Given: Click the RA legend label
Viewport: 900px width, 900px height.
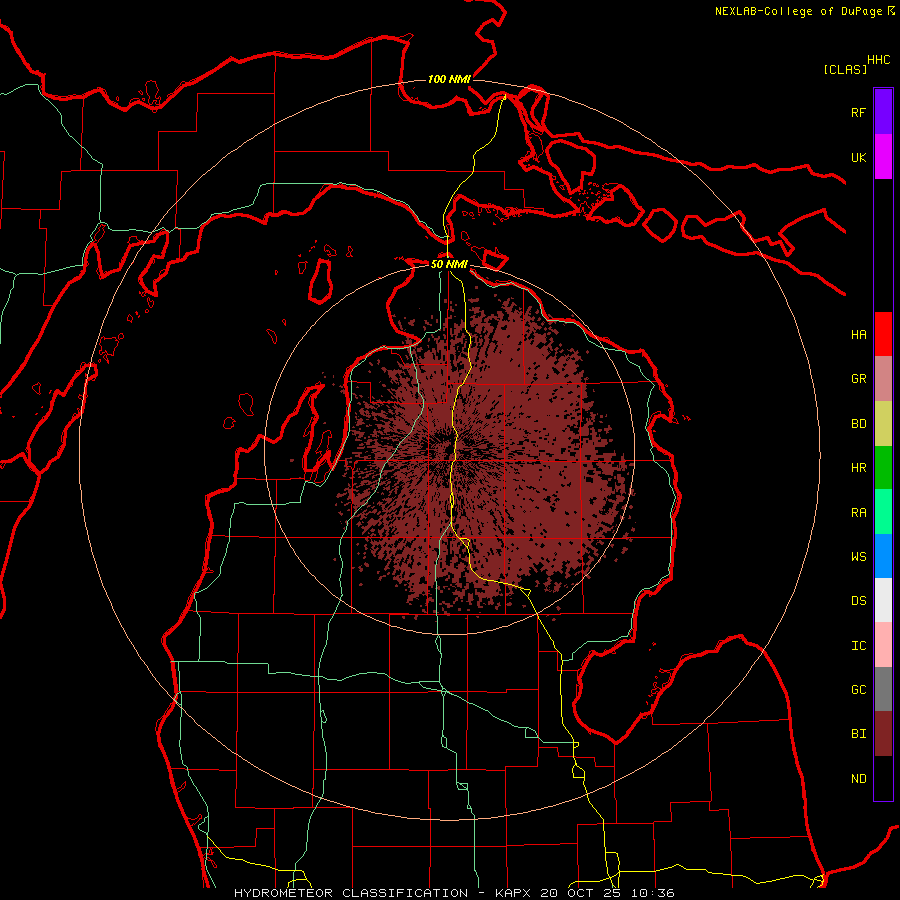Looking at the screenshot, I should tap(859, 513).
